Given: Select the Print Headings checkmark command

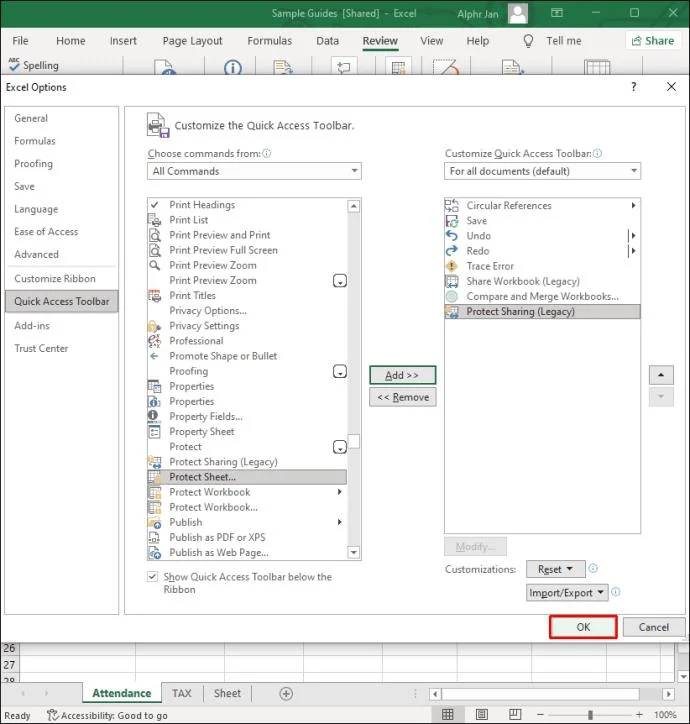Looking at the screenshot, I should pyautogui.click(x=247, y=205).
